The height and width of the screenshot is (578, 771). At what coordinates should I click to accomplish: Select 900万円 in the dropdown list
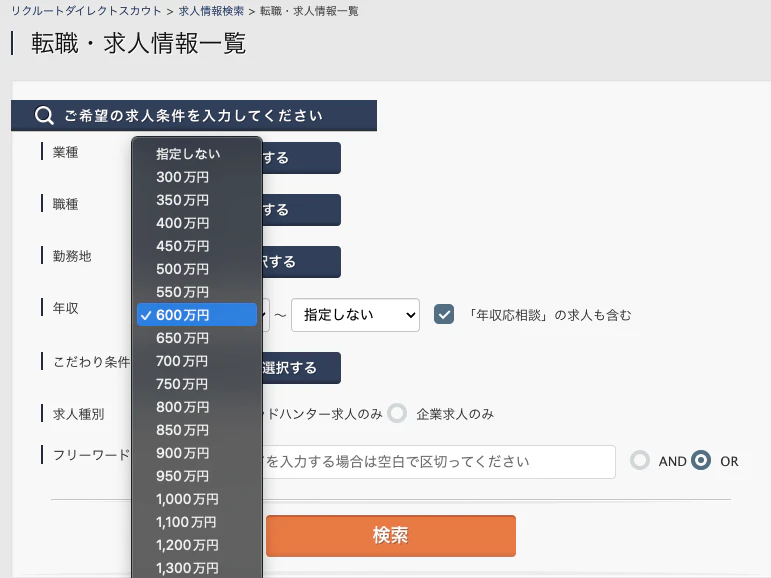coord(197,453)
